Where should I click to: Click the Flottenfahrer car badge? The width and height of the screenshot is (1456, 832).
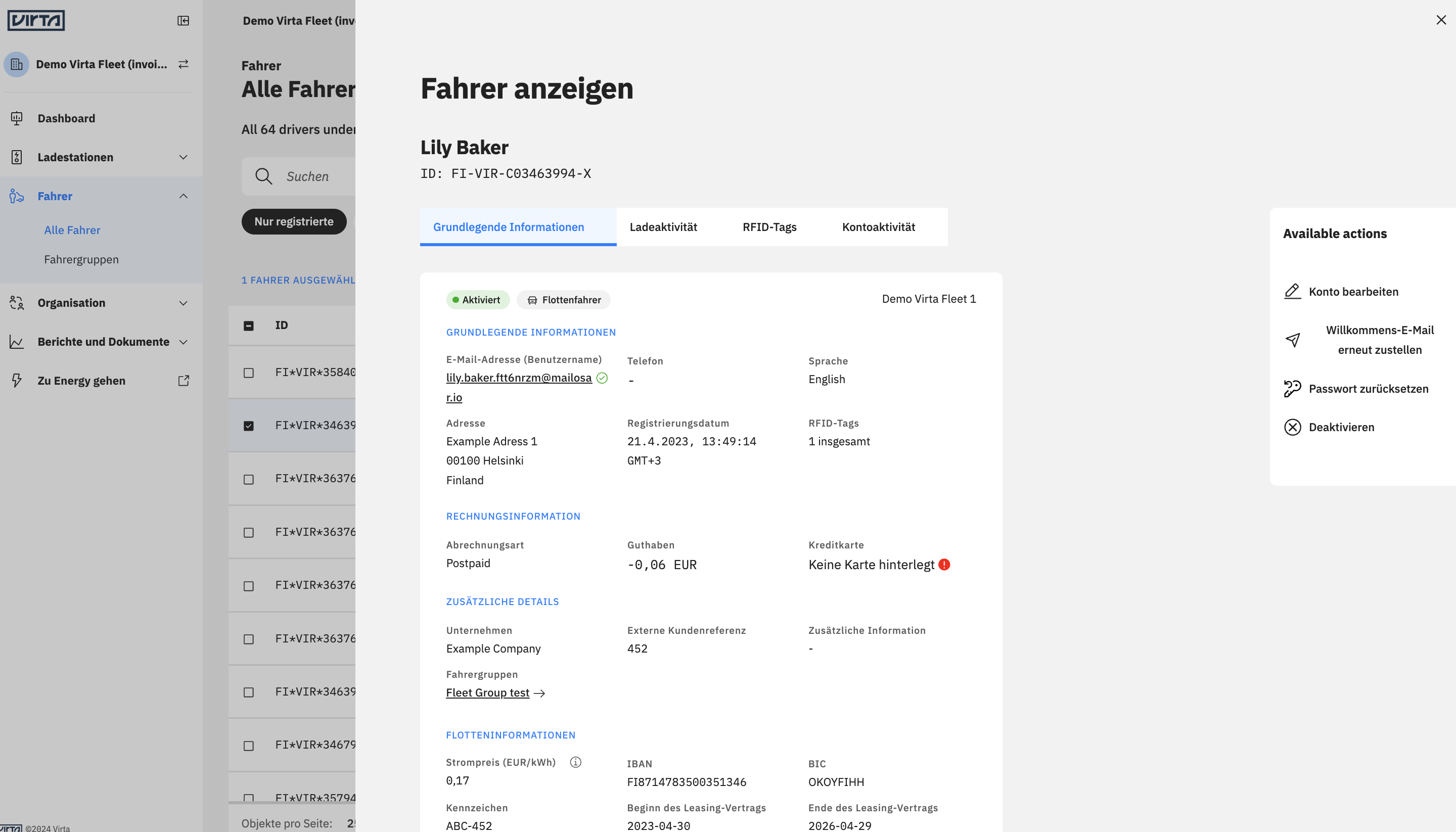pos(563,300)
